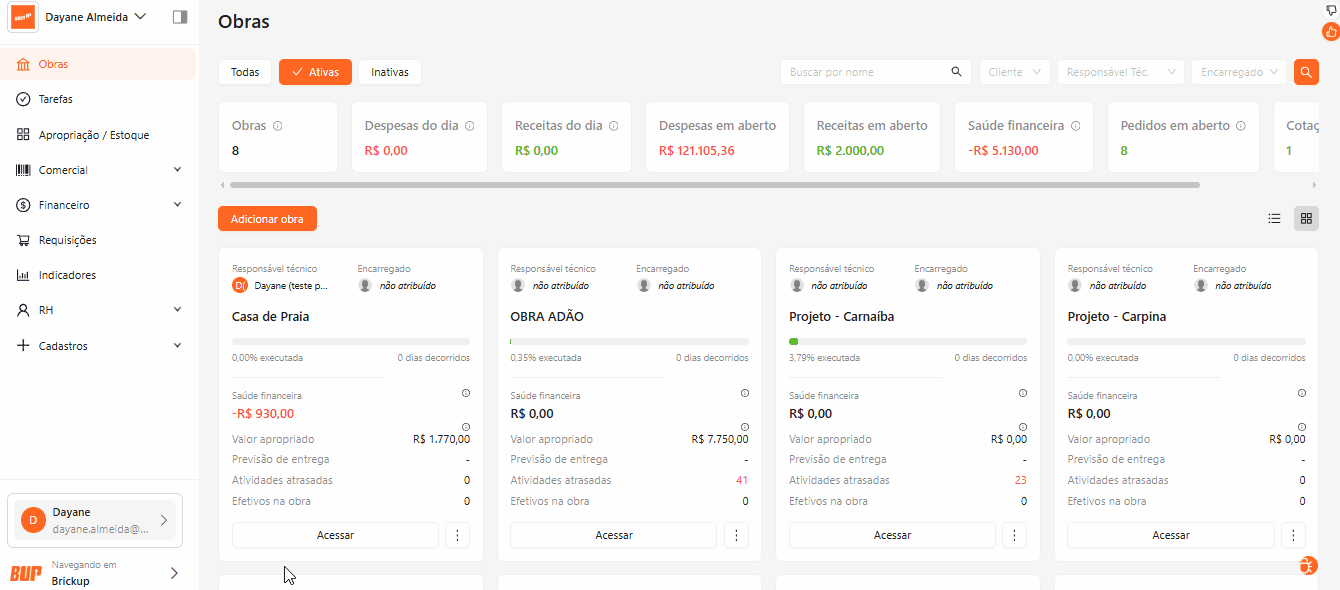The height and width of the screenshot is (590, 1340).
Task: Switch to list view layout
Action: (1274, 218)
